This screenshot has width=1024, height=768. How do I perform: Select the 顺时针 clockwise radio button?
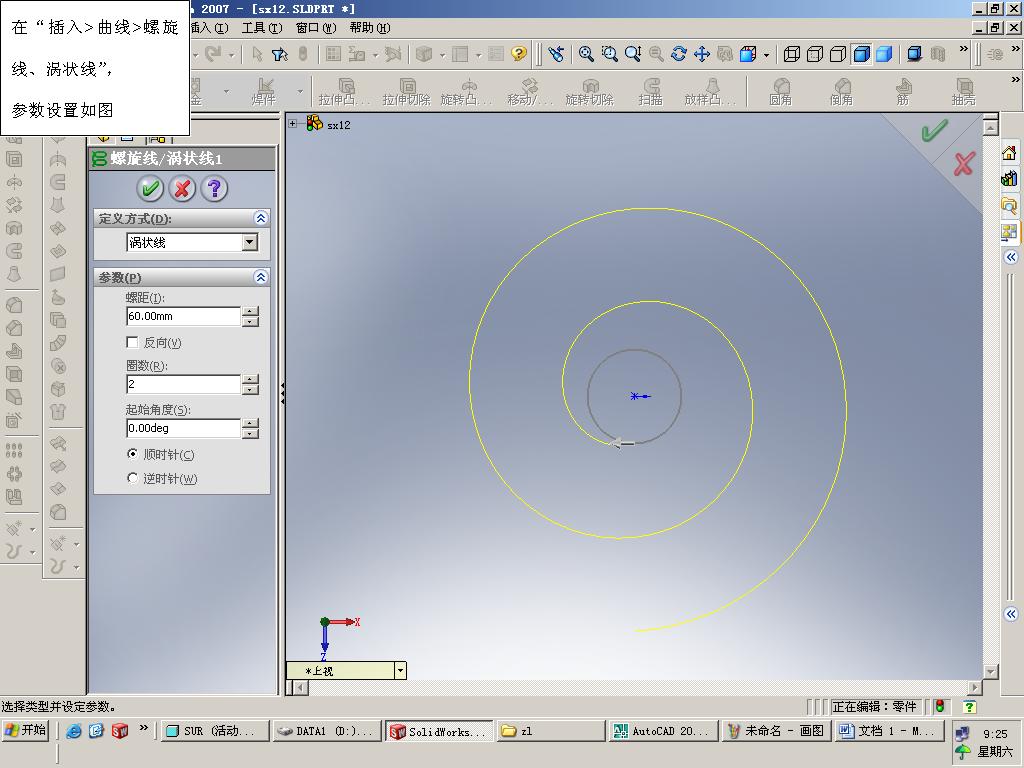133,454
